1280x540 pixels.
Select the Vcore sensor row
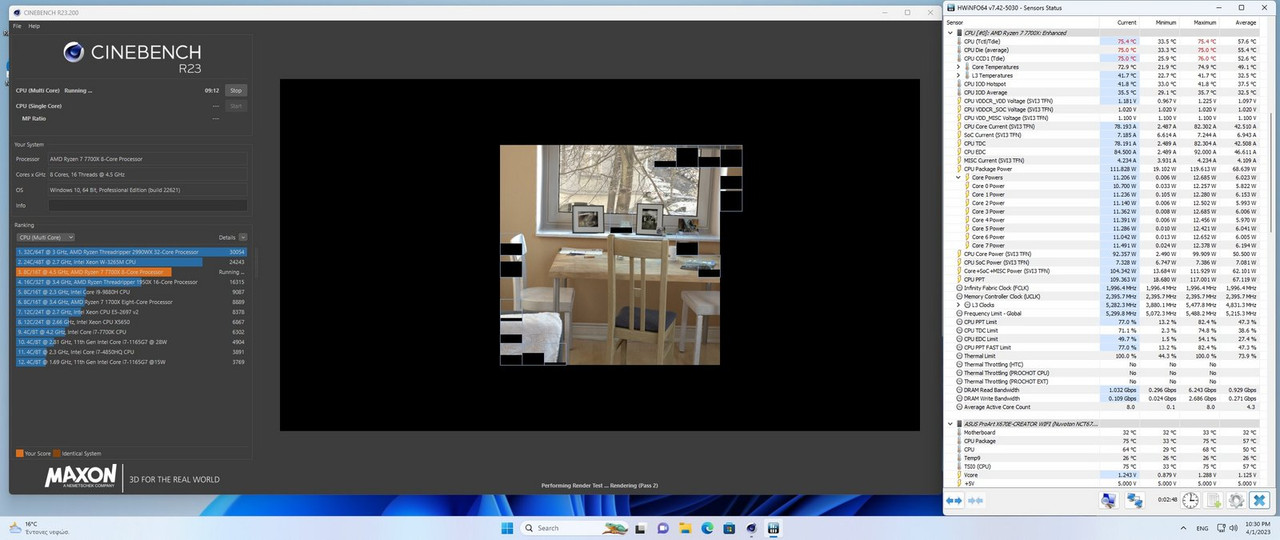pyautogui.click(x=1102, y=474)
